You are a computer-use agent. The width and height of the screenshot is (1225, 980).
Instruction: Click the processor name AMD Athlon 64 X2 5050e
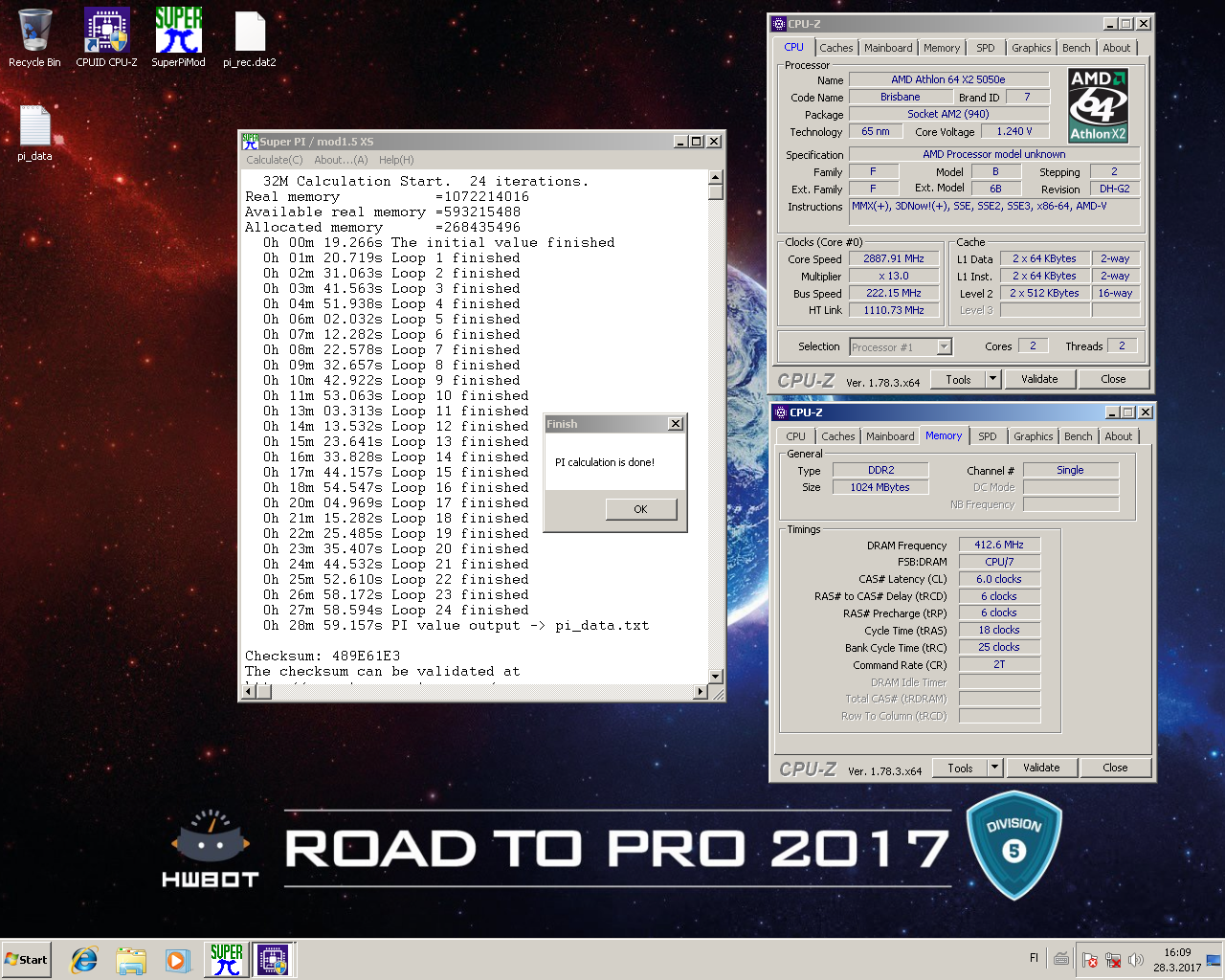(x=948, y=79)
